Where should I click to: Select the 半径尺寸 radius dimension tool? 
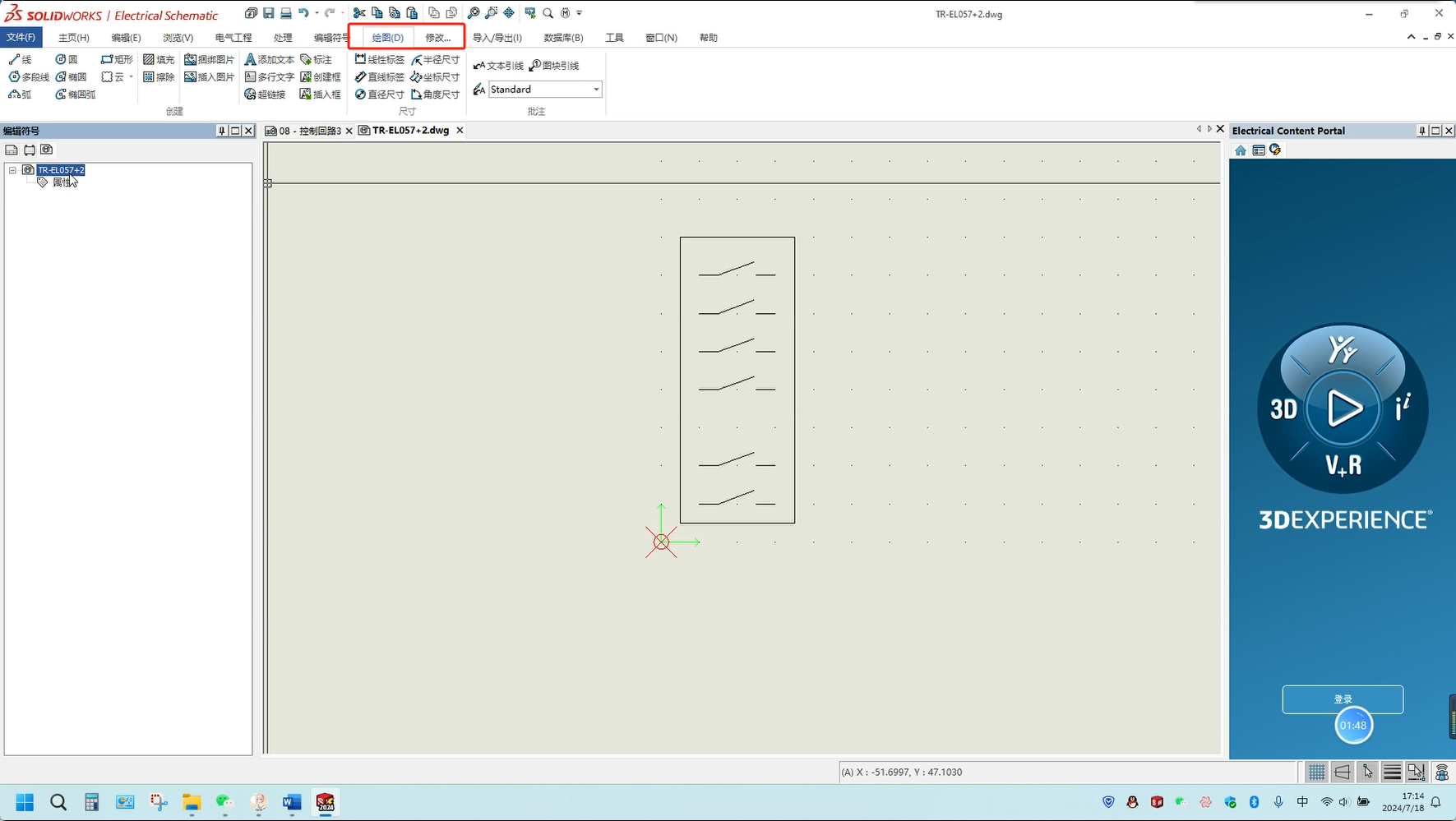[436, 60]
